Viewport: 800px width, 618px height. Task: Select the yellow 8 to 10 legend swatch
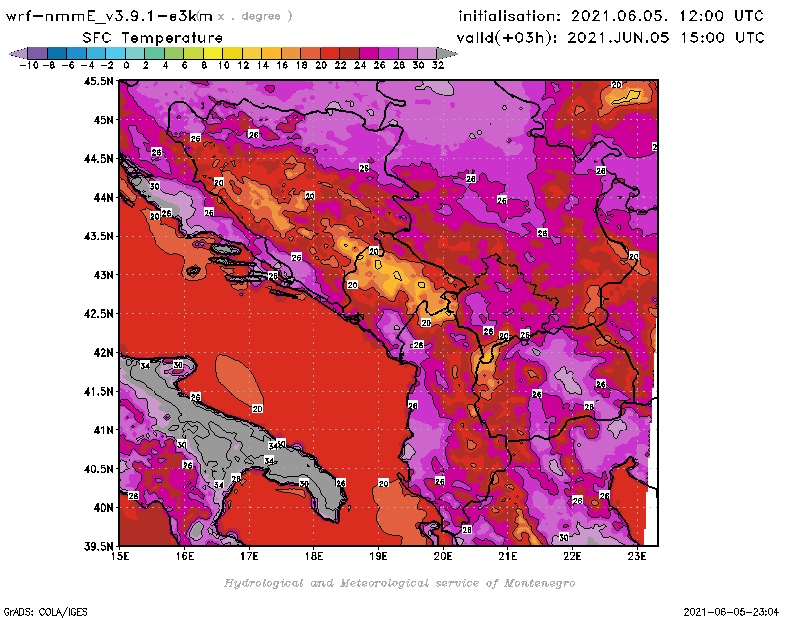[213, 53]
